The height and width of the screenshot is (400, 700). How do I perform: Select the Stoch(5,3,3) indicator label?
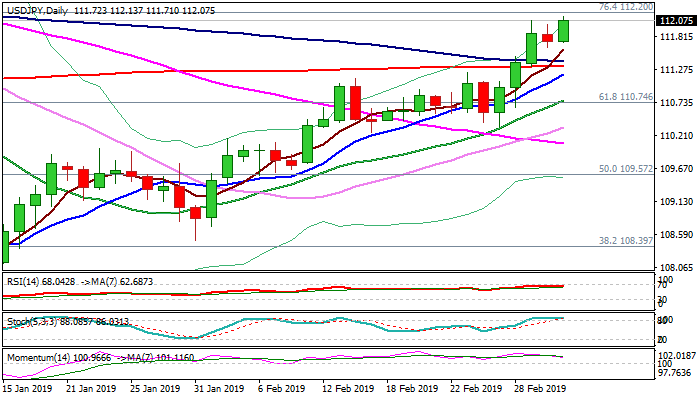[x=28, y=321]
